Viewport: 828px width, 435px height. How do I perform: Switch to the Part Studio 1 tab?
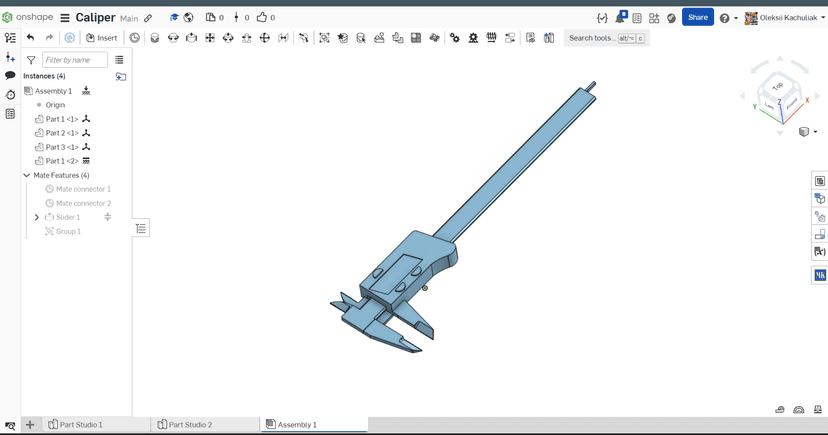[x=80, y=425]
